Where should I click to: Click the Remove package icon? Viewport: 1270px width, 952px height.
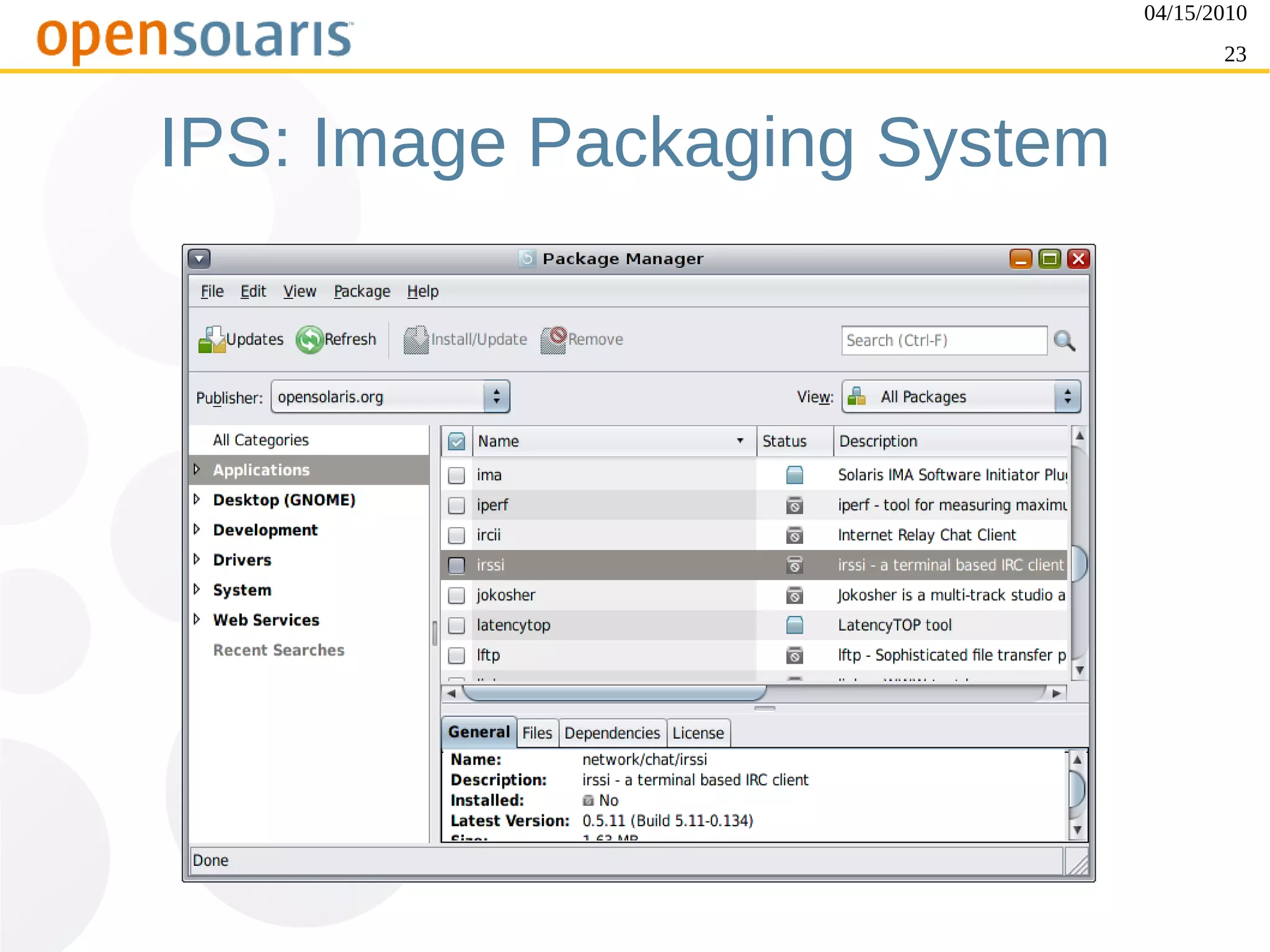click(553, 340)
